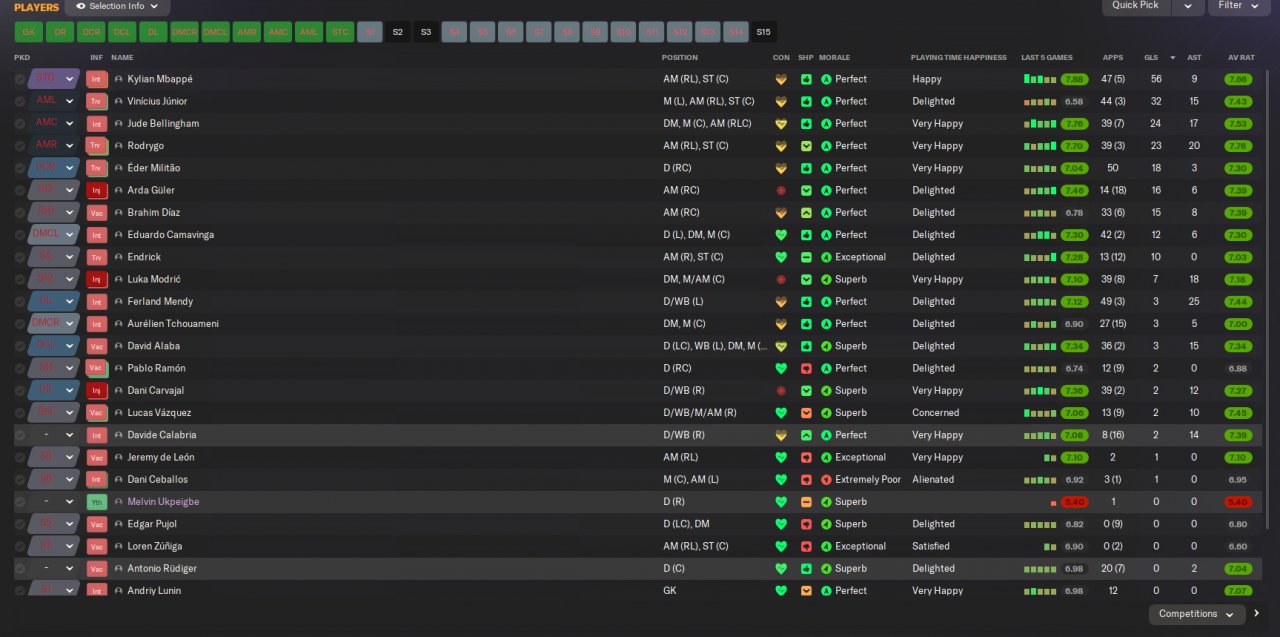
Task: Click Arda Güler's red condition icon
Action: point(781,190)
